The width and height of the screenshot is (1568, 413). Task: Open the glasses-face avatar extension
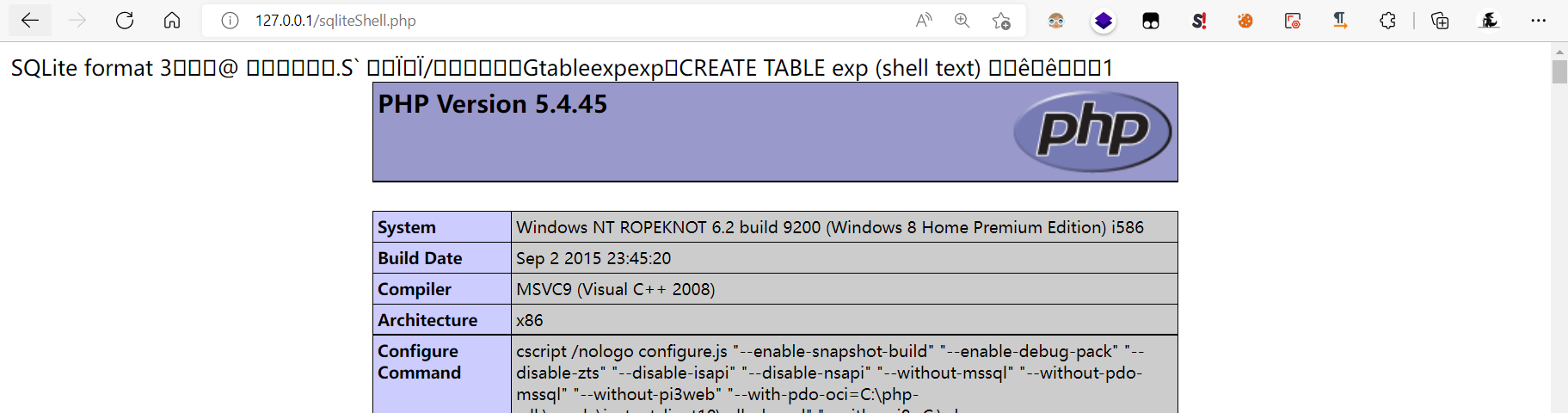(x=1056, y=21)
